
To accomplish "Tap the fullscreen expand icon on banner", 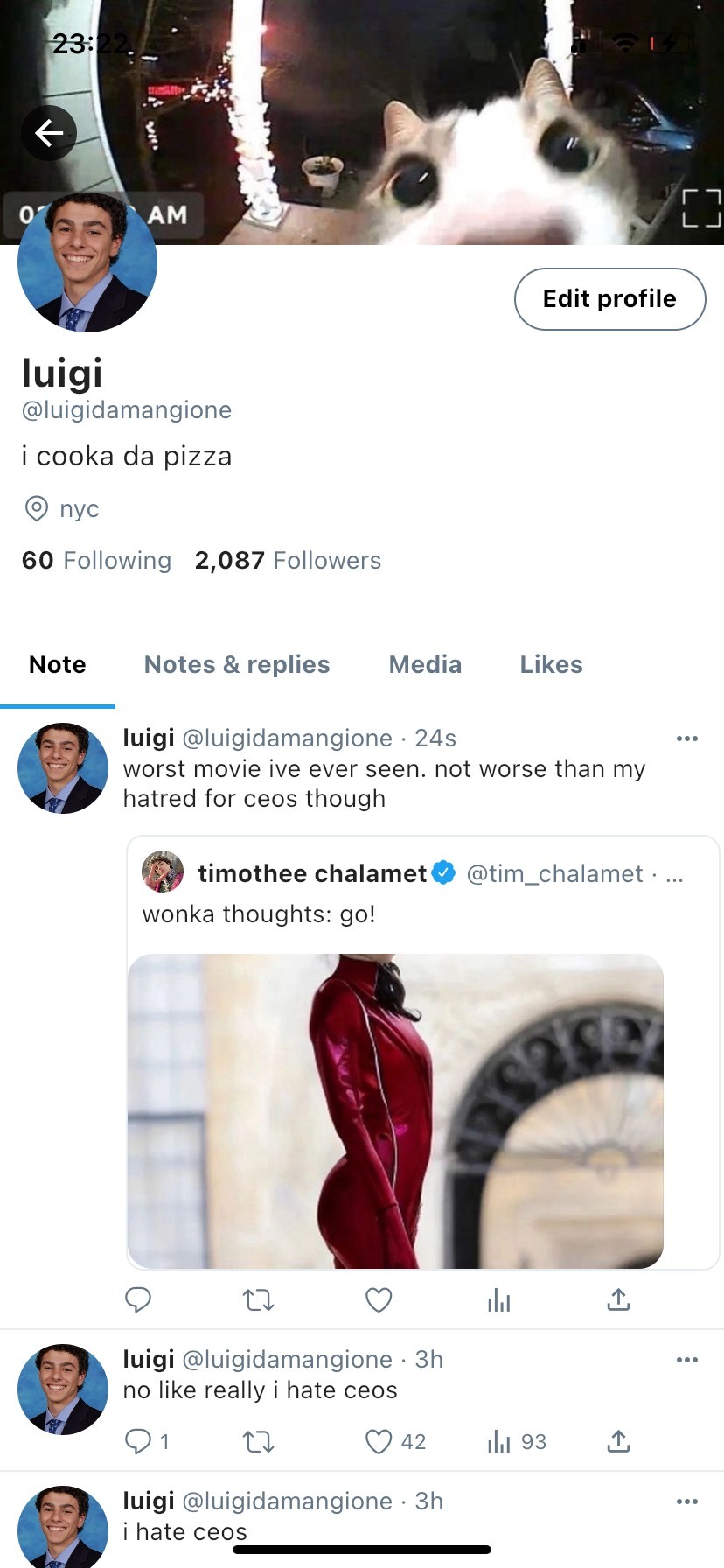I will point(701,208).
